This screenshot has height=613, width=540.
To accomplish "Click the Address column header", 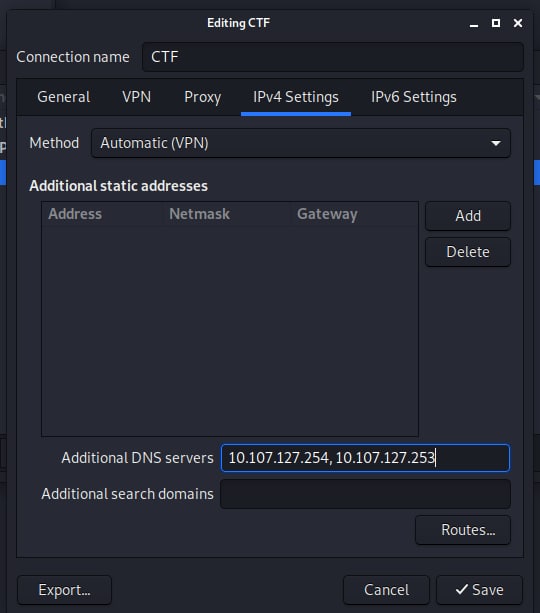I will click(102, 214).
